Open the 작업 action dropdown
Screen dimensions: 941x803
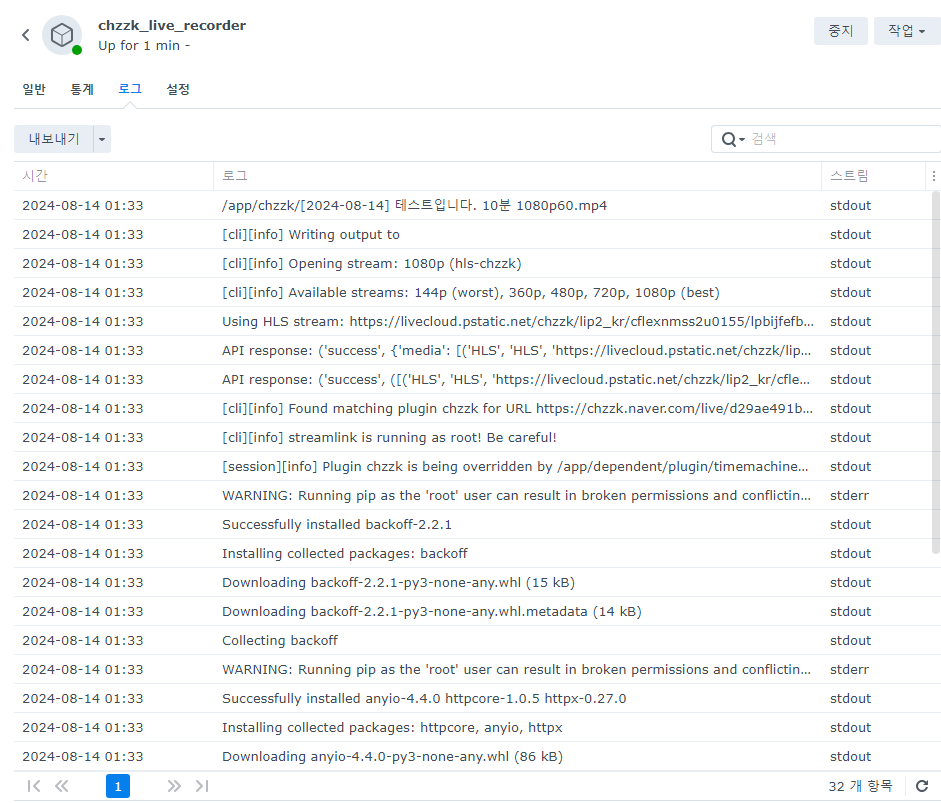(x=906, y=31)
